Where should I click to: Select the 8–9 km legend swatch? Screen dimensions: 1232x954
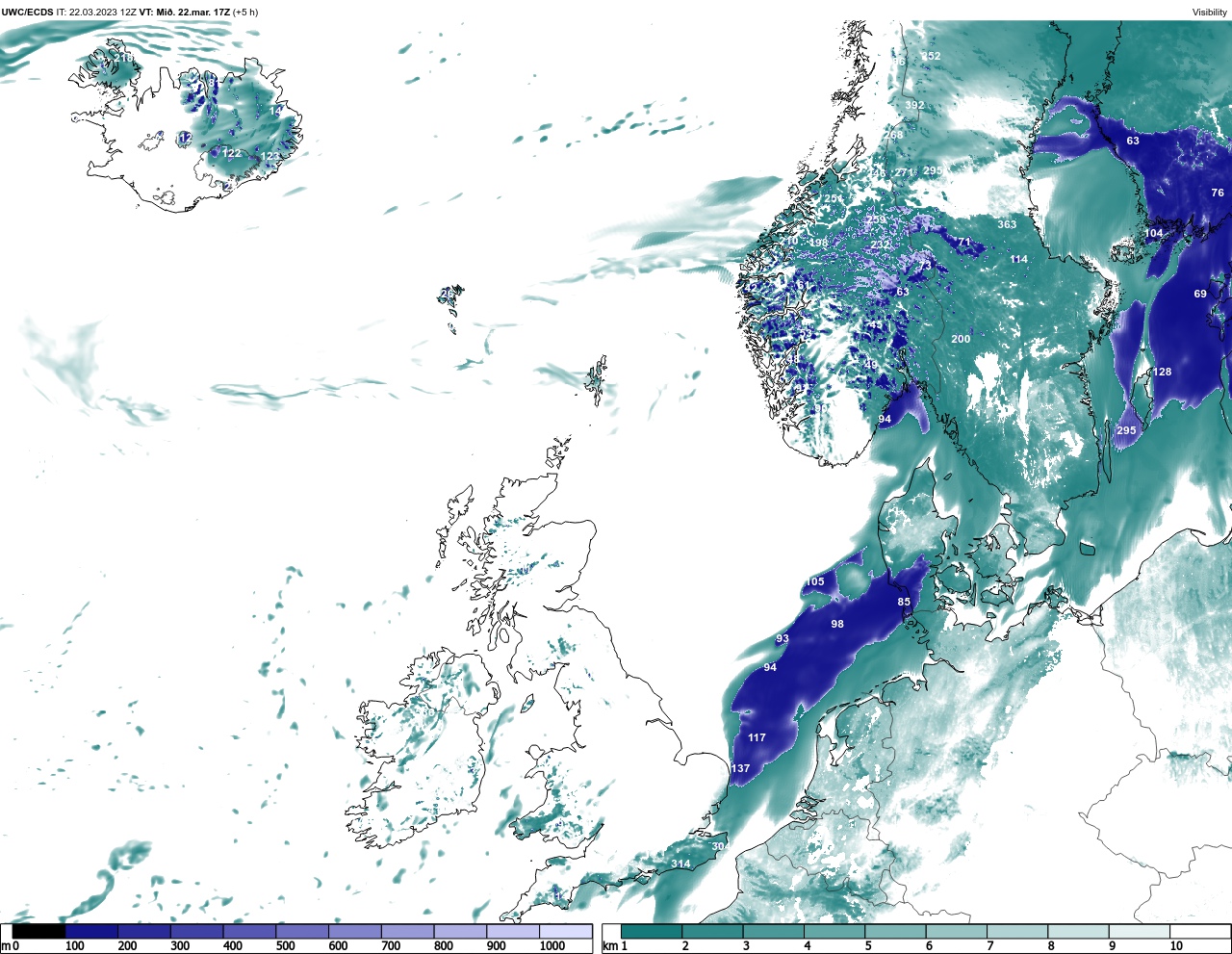[1078, 931]
